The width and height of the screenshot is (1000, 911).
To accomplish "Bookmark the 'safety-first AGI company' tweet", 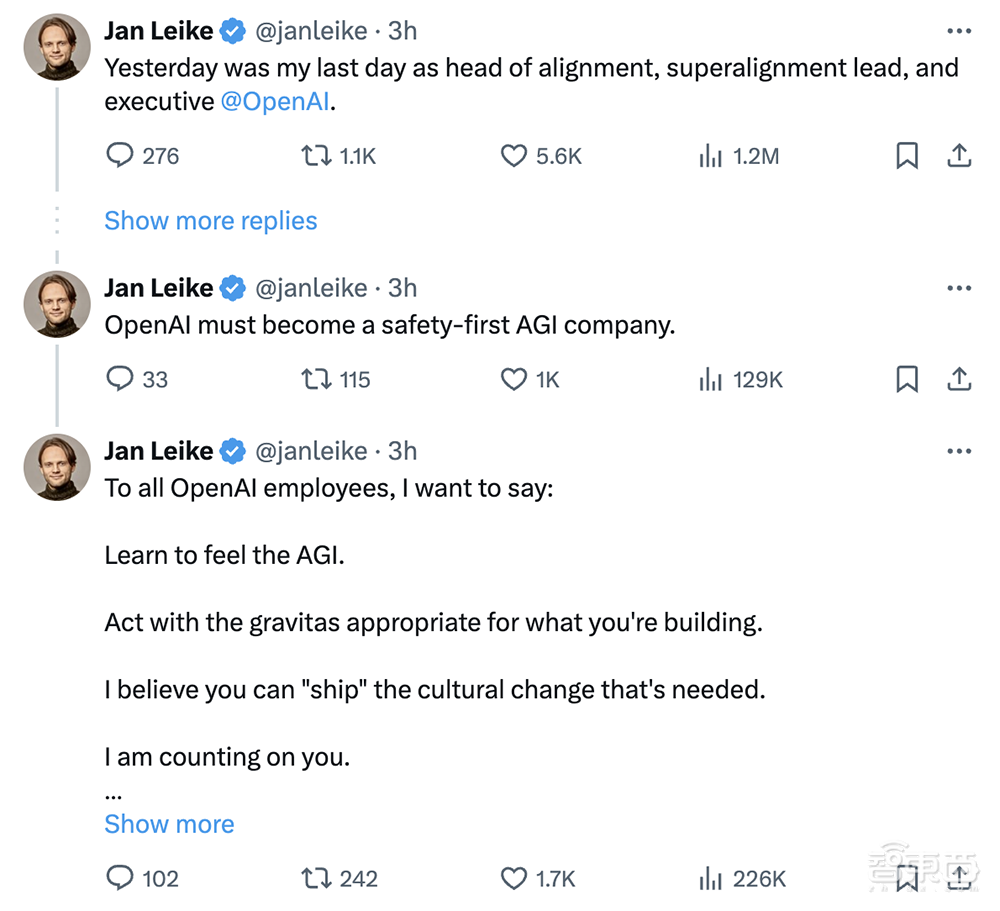I will coord(906,379).
